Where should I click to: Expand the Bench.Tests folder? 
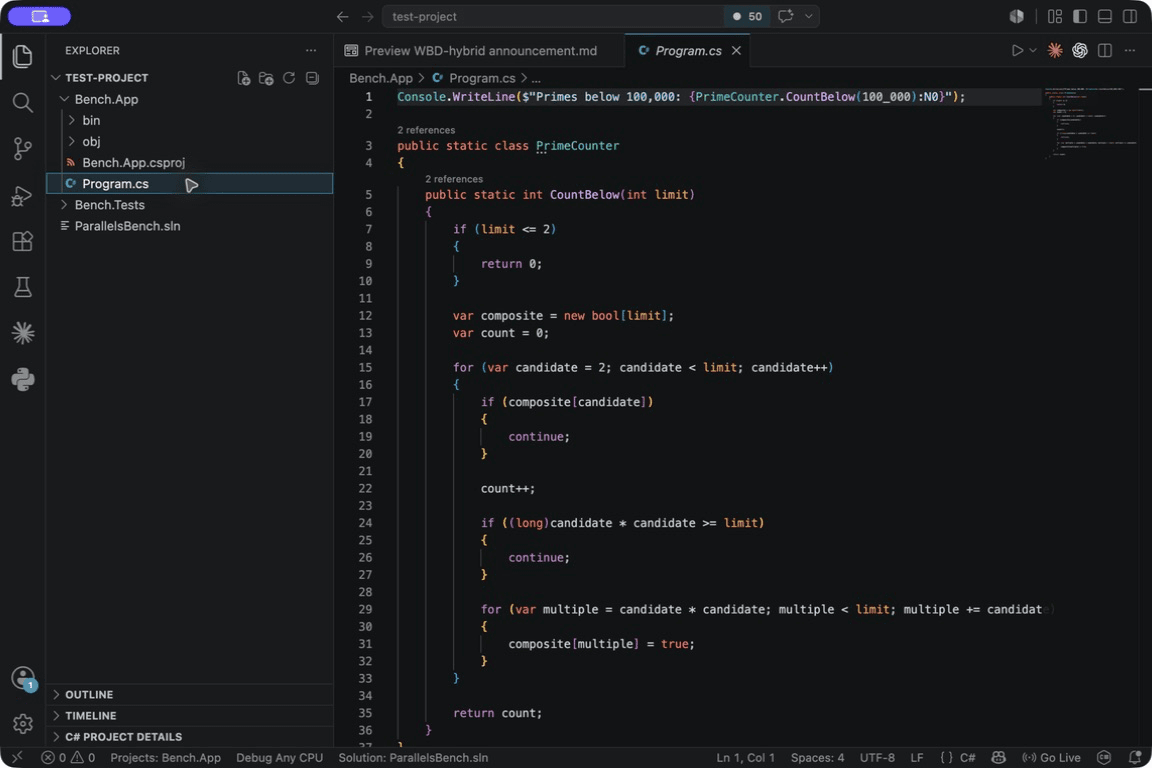65,205
